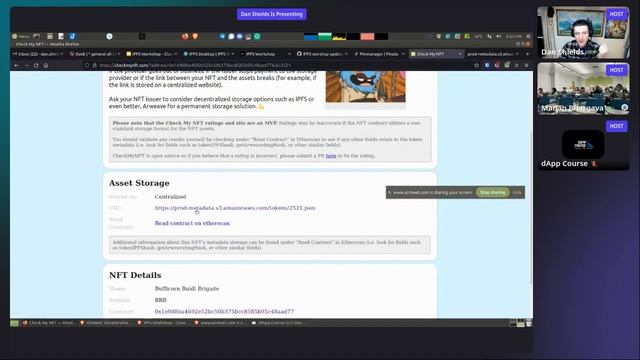Open a new browser tab with plus
Image resolution: width=640 pixels, height=360 pixels.
(x=527, y=54)
